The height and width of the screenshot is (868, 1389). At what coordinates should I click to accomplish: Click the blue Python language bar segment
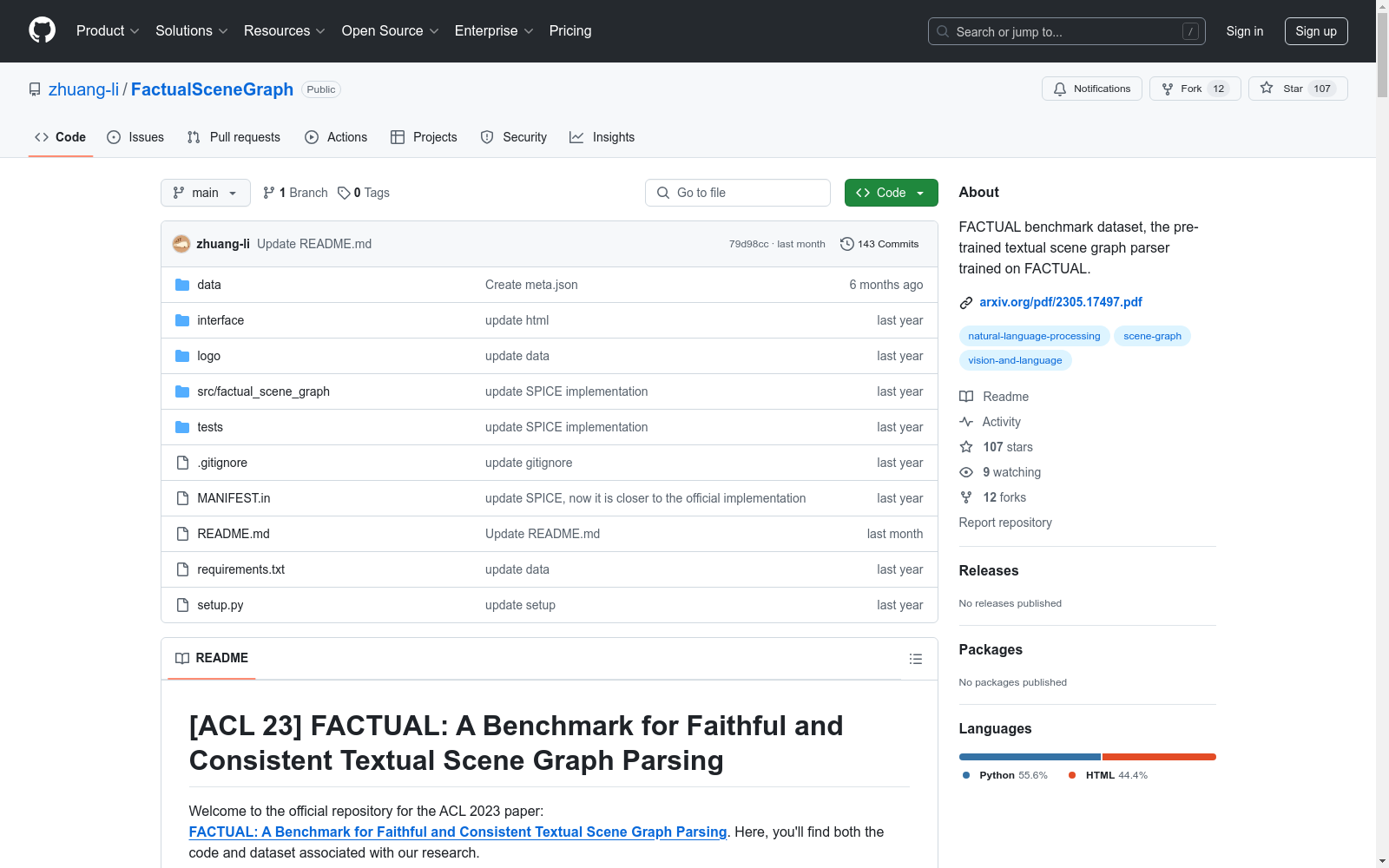1030,757
